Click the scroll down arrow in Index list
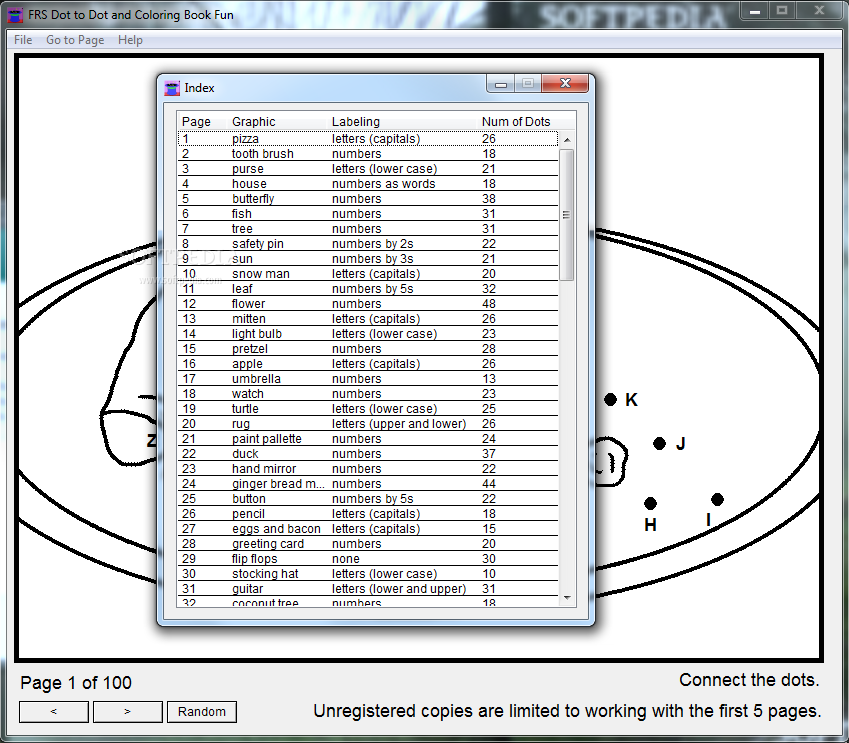 click(567, 598)
